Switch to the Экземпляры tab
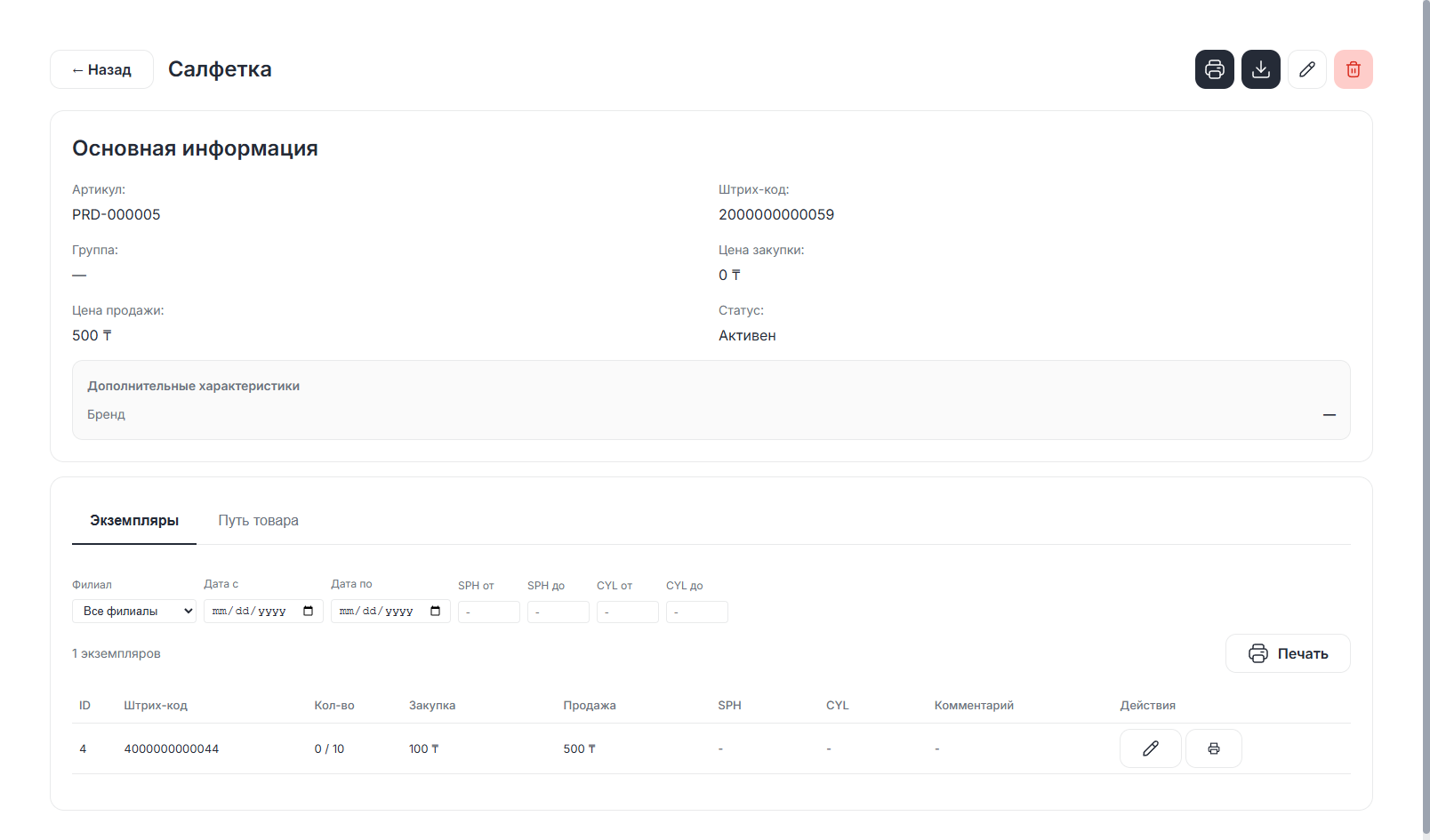Viewport: 1430px width, 840px height. 134,521
